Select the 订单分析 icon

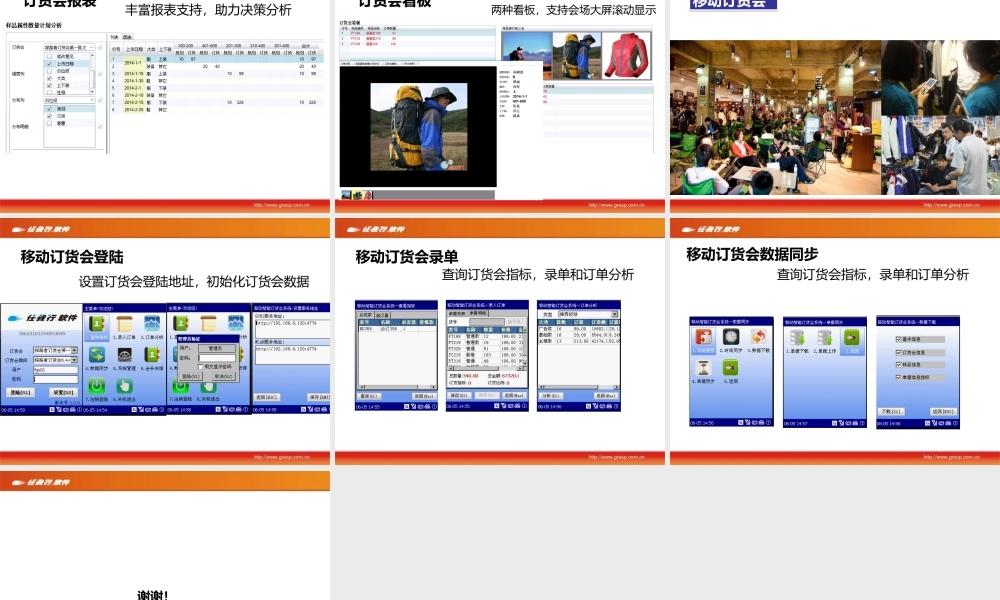[x=154, y=322]
